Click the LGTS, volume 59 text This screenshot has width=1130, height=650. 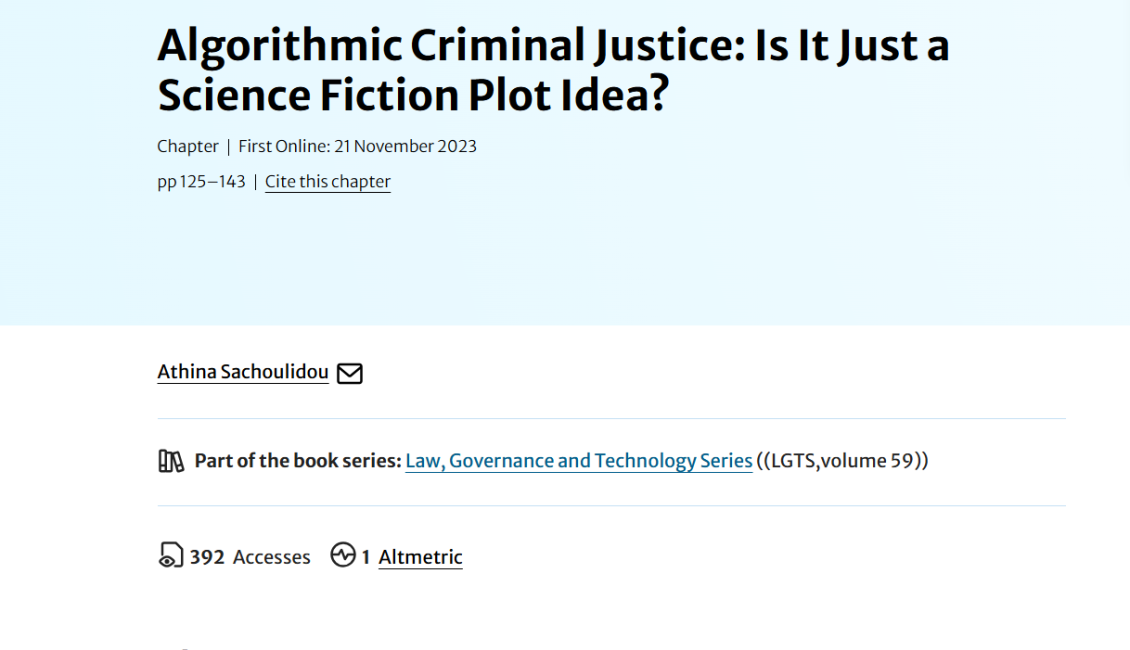(x=843, y=461)
